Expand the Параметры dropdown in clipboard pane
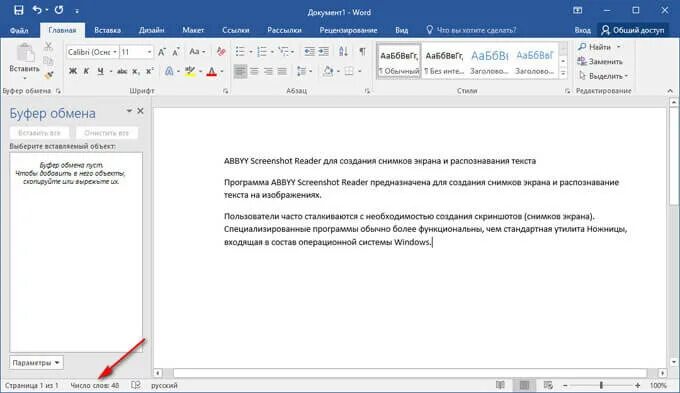The width and height of the screenshot is (680, 393). click(36, 363)
